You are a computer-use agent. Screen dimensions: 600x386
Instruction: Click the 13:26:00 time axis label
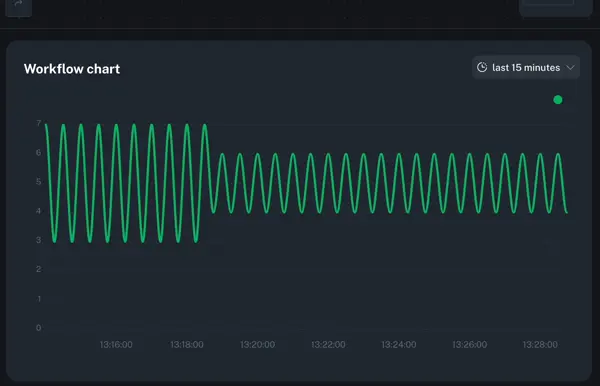point(470,345)
